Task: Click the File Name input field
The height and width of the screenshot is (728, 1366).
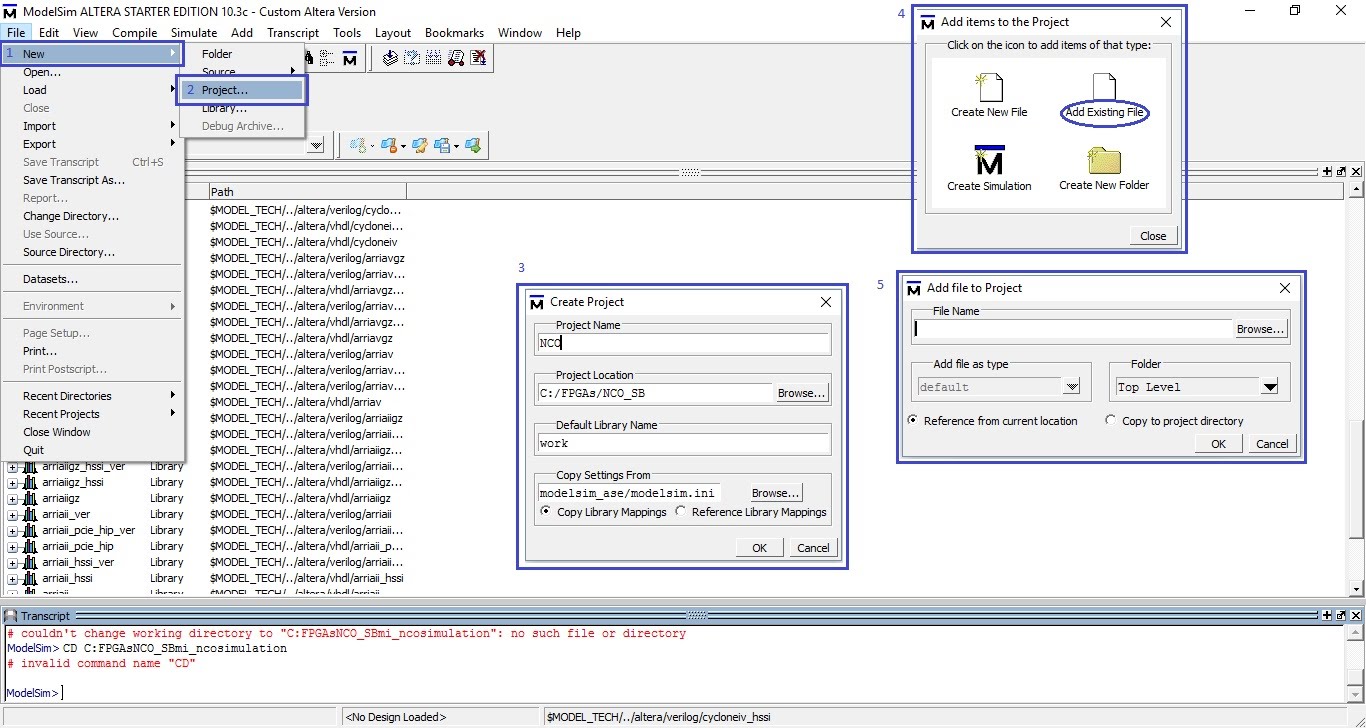Action: pos(1073,329)
